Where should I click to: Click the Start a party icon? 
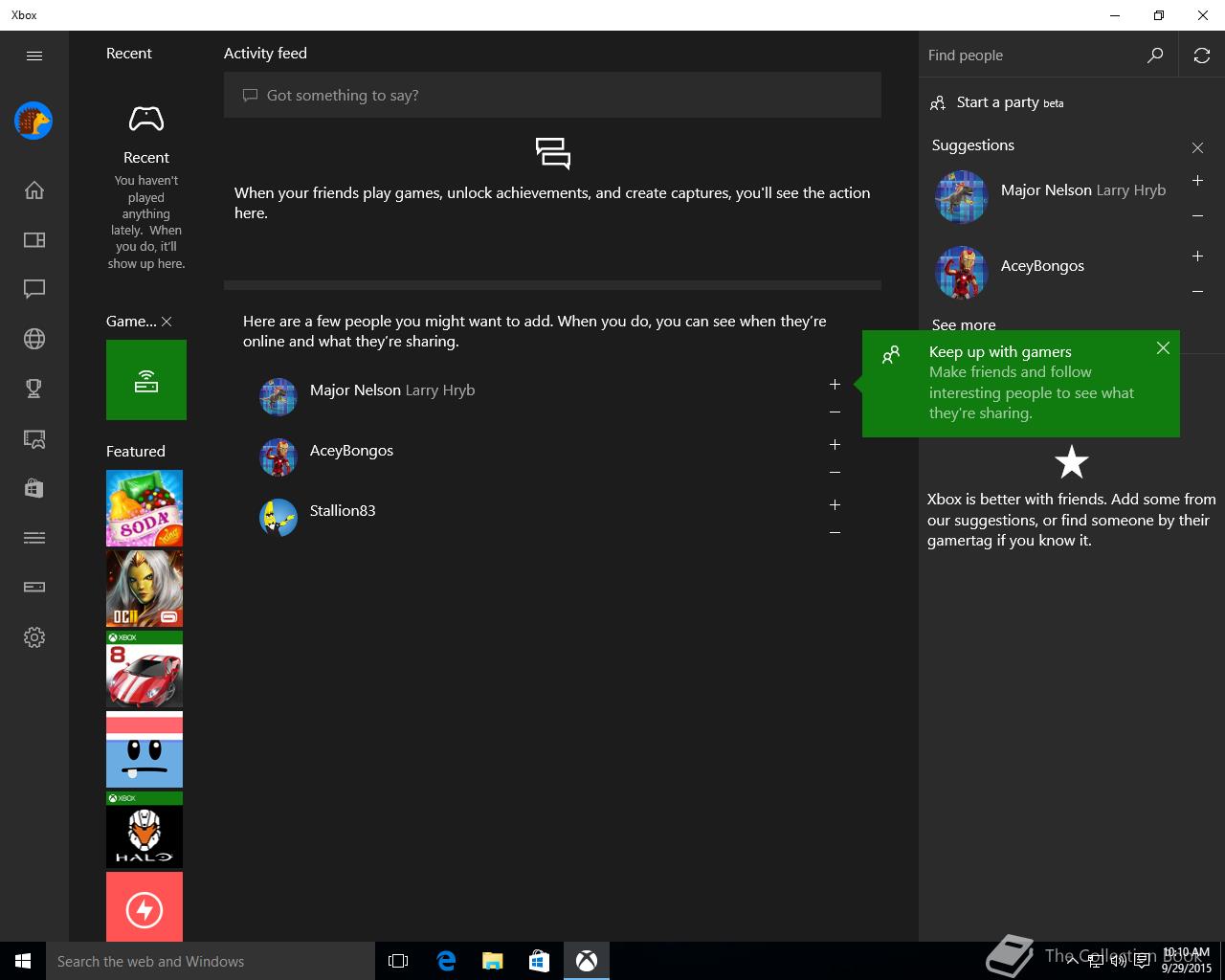point(938,103)
